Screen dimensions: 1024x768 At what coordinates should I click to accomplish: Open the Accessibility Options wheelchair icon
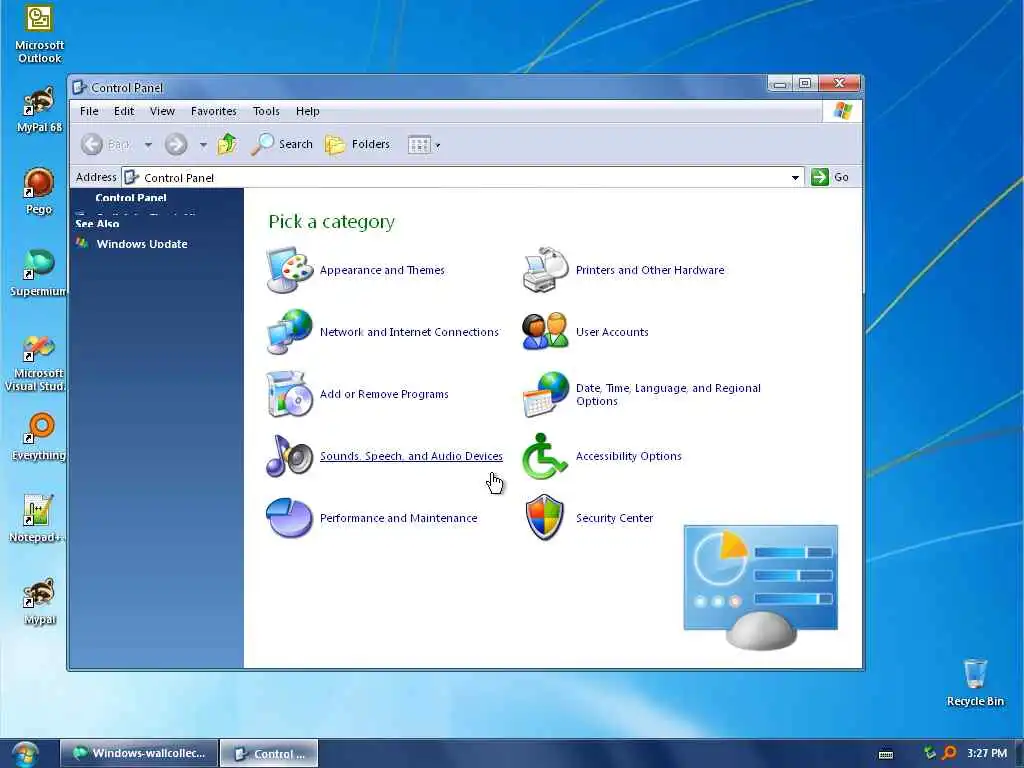[545, 456]
